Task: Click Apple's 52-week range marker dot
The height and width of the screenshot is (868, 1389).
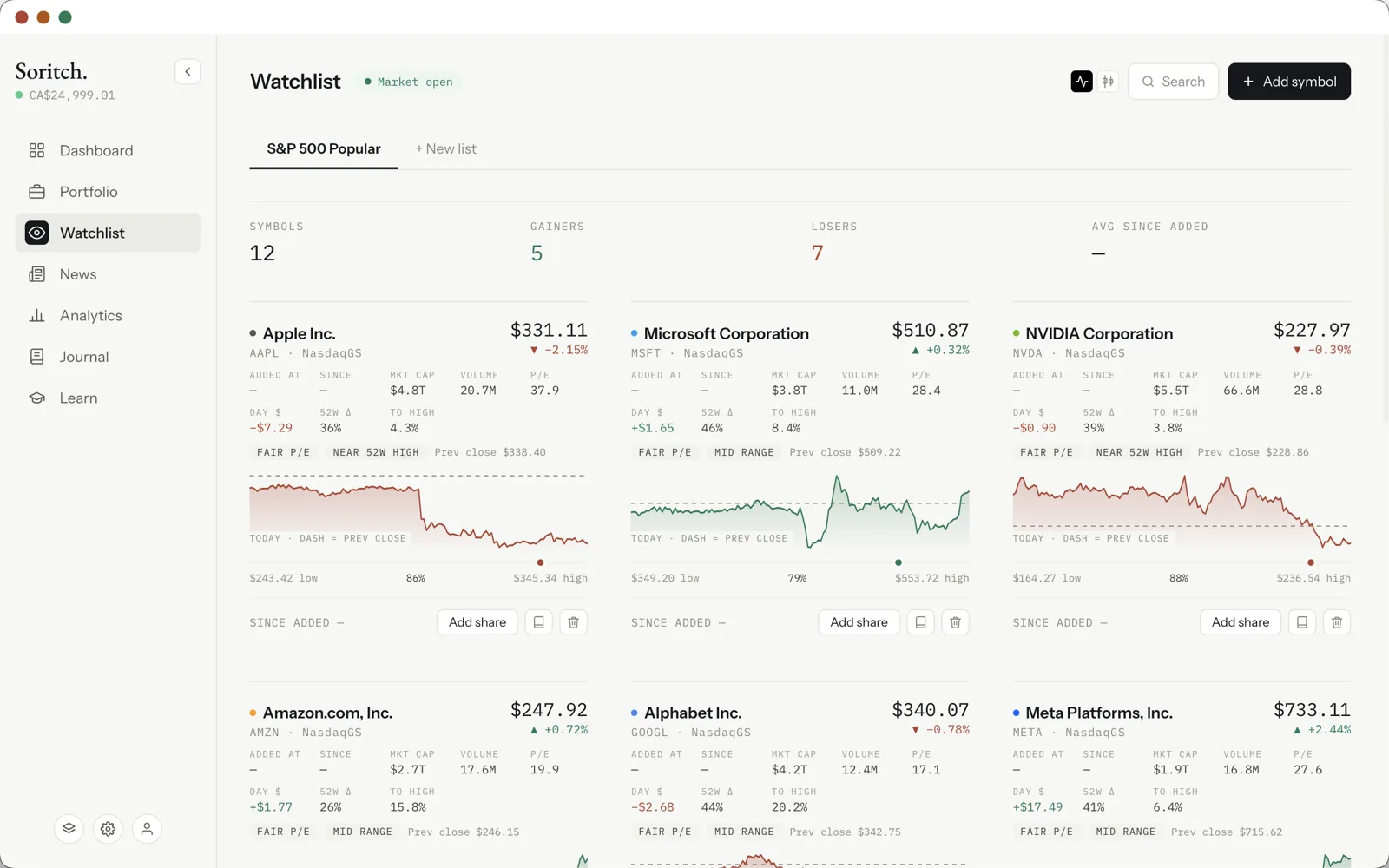Action: (541, 562)
